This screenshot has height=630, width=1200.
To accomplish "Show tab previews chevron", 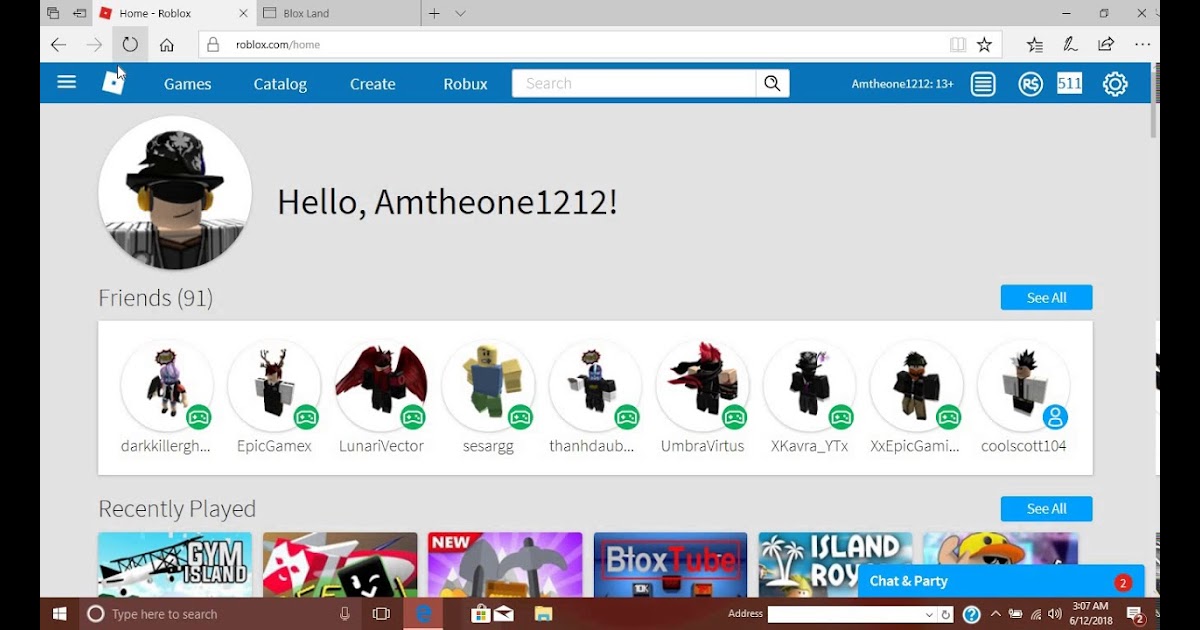I will tap(460, 14).
